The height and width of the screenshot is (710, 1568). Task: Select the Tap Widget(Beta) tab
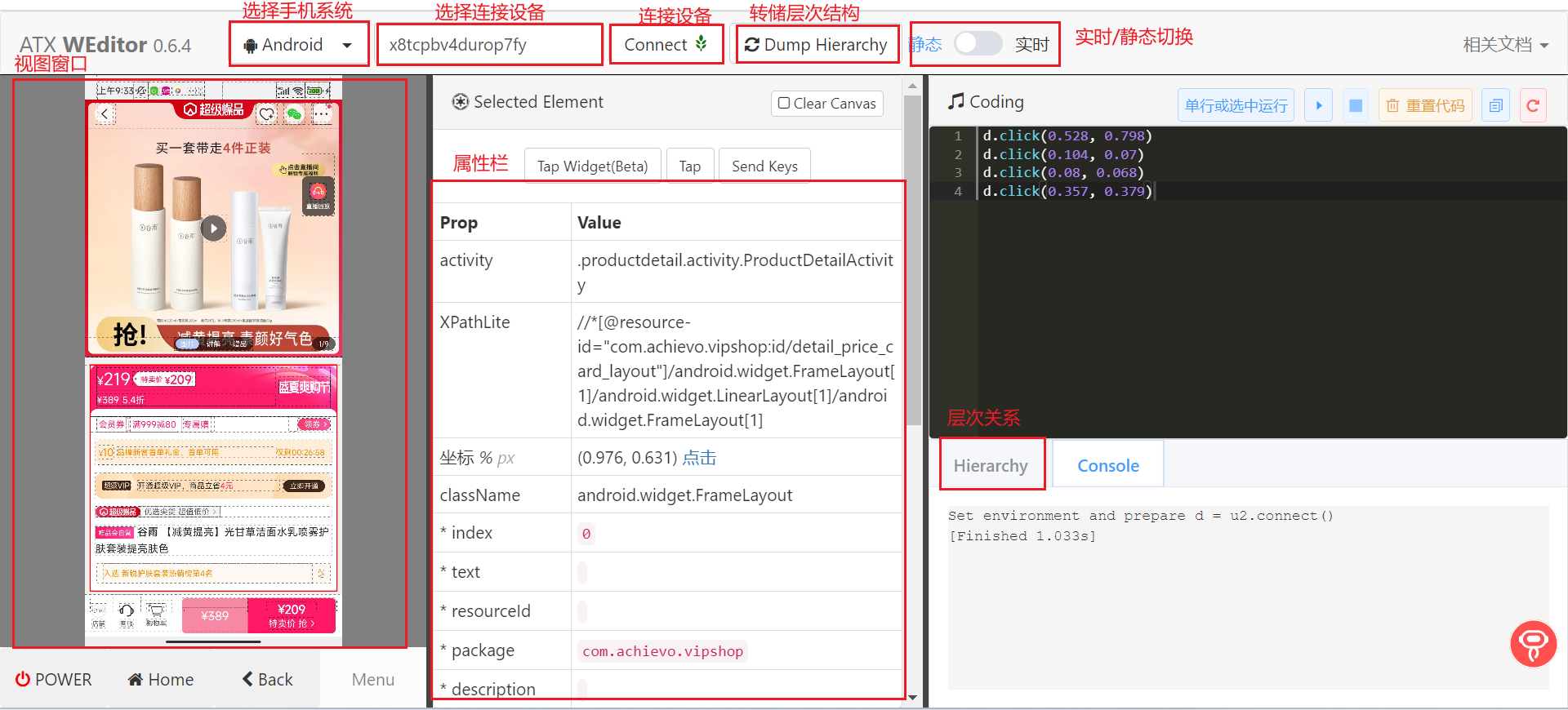592,166
